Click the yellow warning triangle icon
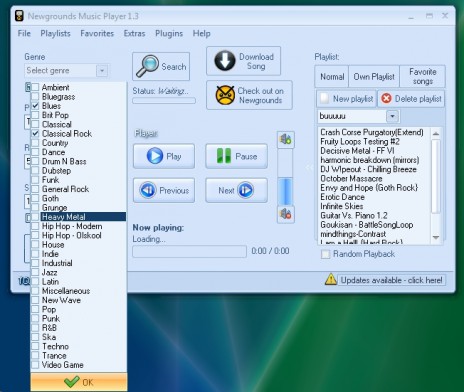This screenshot has height=392, width=464. (x=330, y=279)
